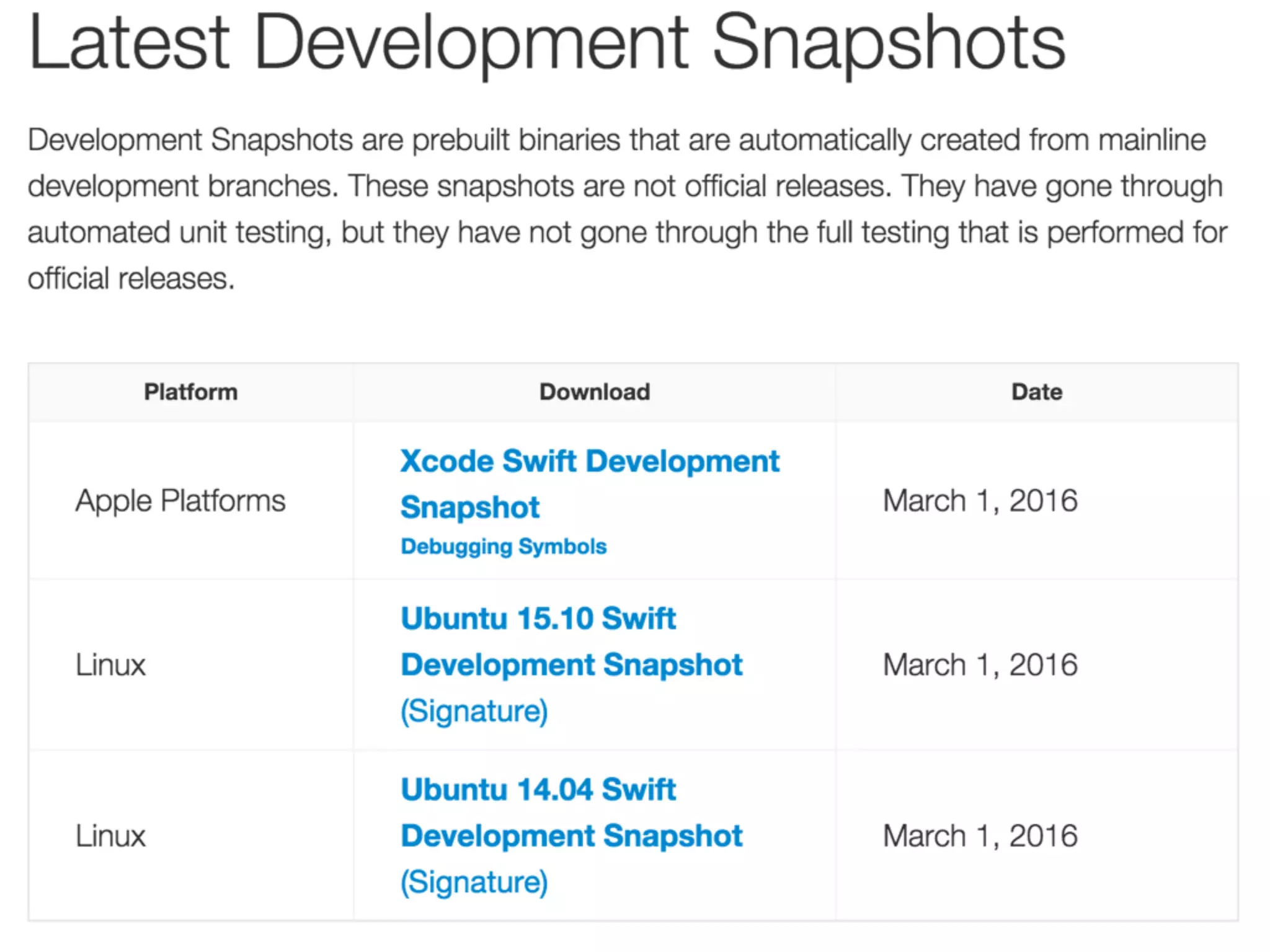Click the Signature link under Ubuntu 15.10
This screenshot has width=1270, height=952.
tap(474, 711)
